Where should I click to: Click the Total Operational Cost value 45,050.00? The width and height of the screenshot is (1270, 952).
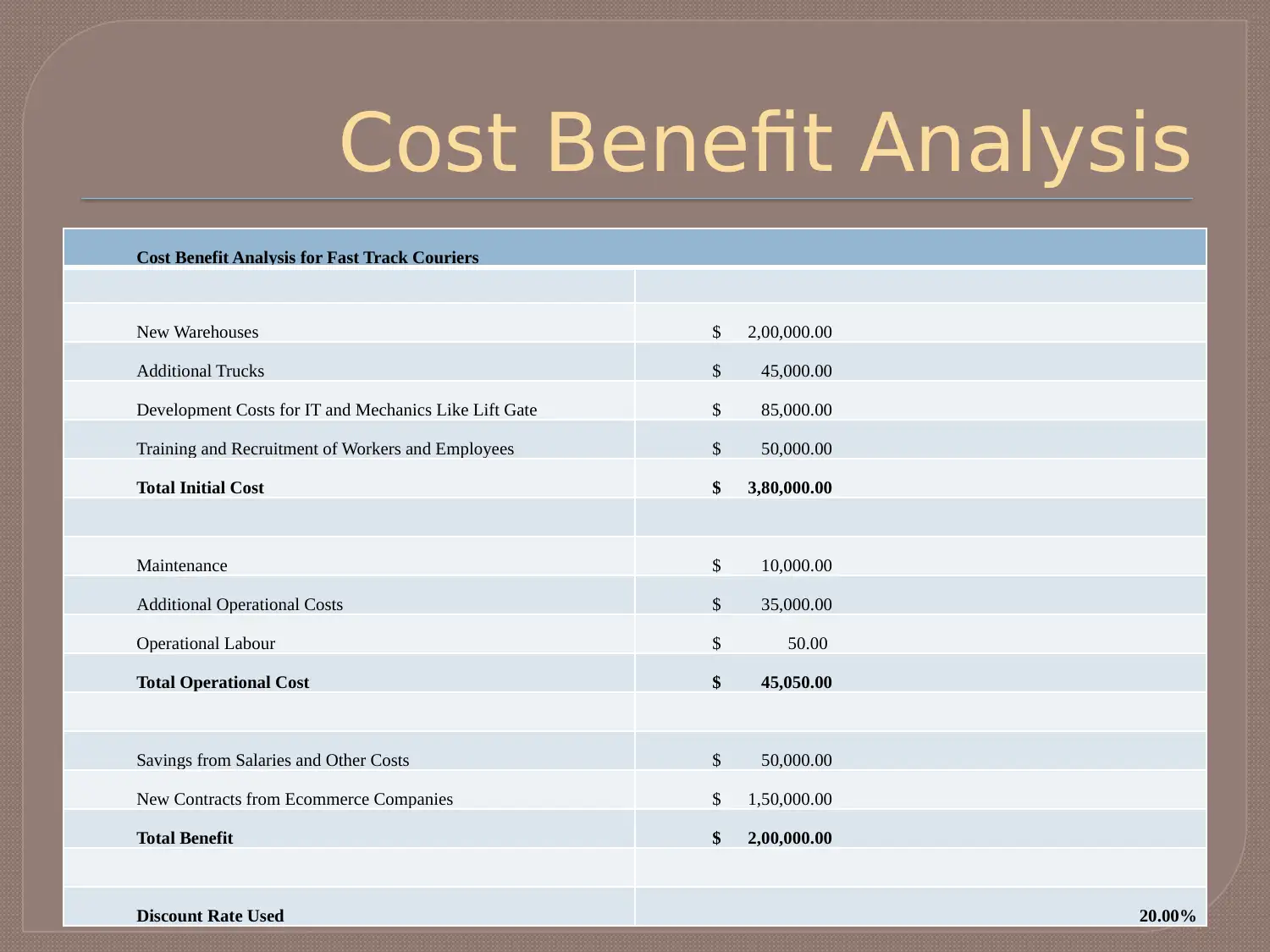pos(797,682)
